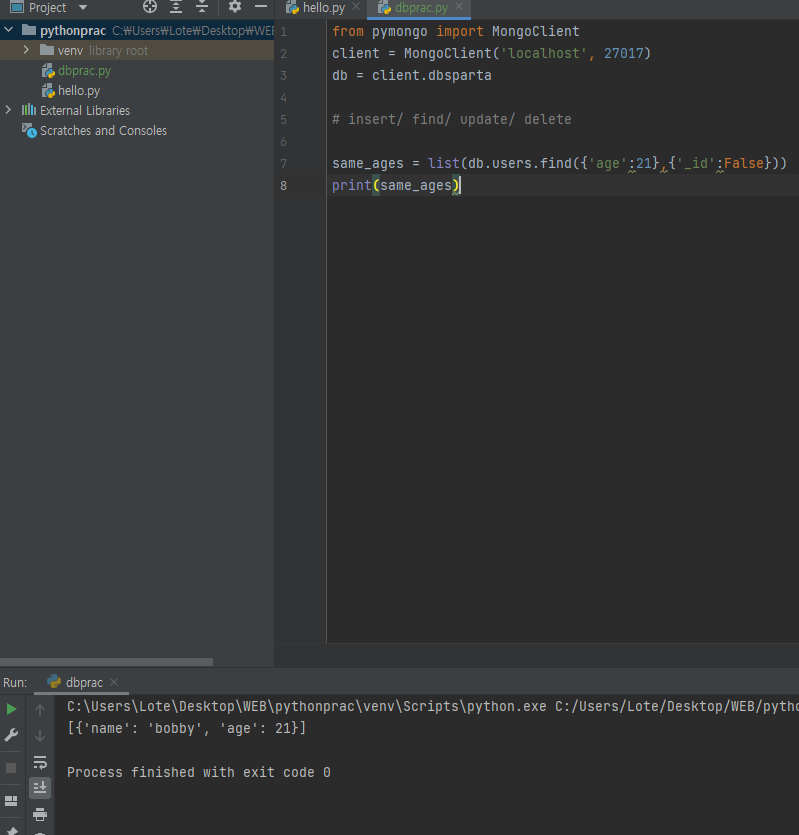Open the Project view dropdown
Image resolution: width=799 pixels, height=835 pixels.
click(83, 7)
